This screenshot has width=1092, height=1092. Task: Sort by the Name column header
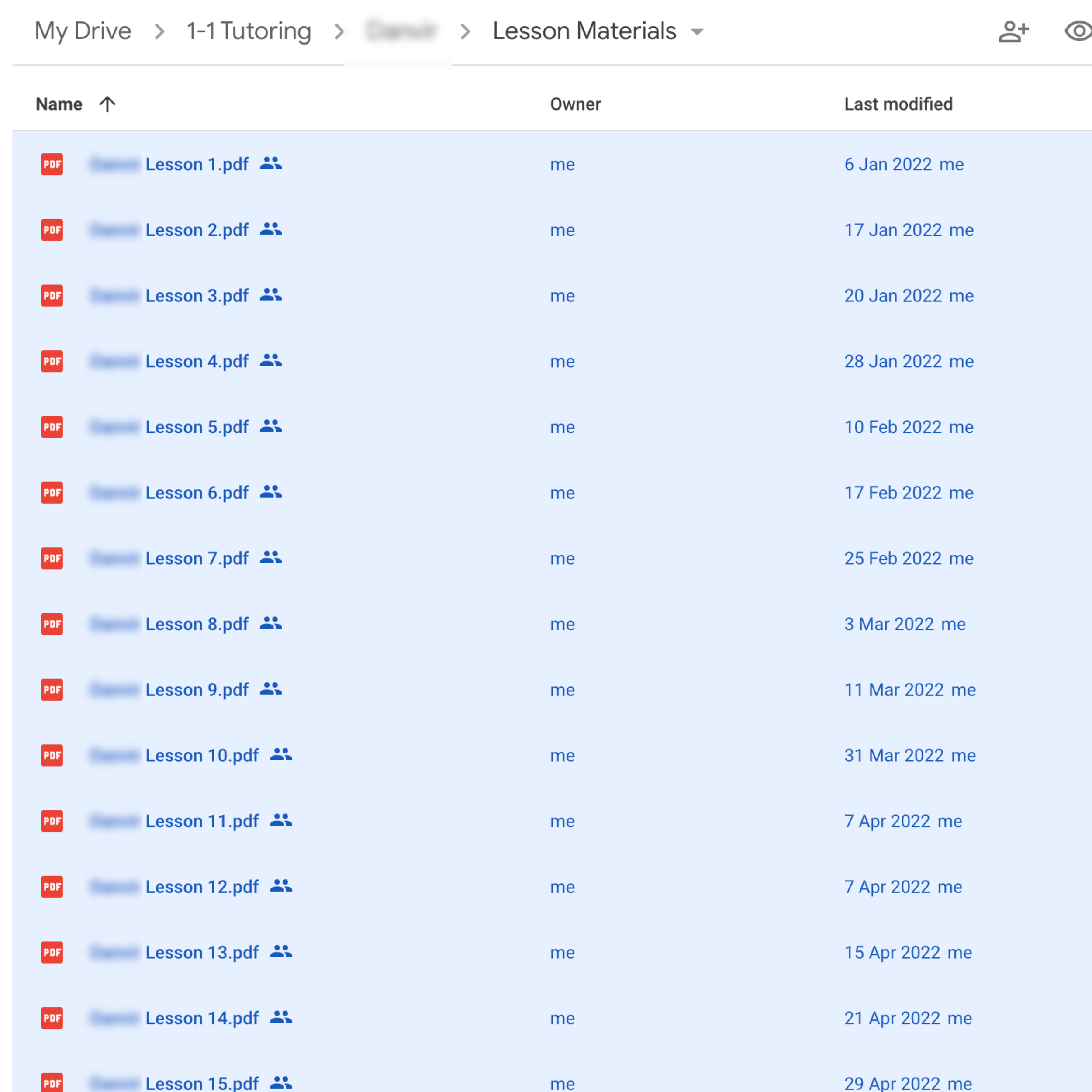(x=59, y=104)
